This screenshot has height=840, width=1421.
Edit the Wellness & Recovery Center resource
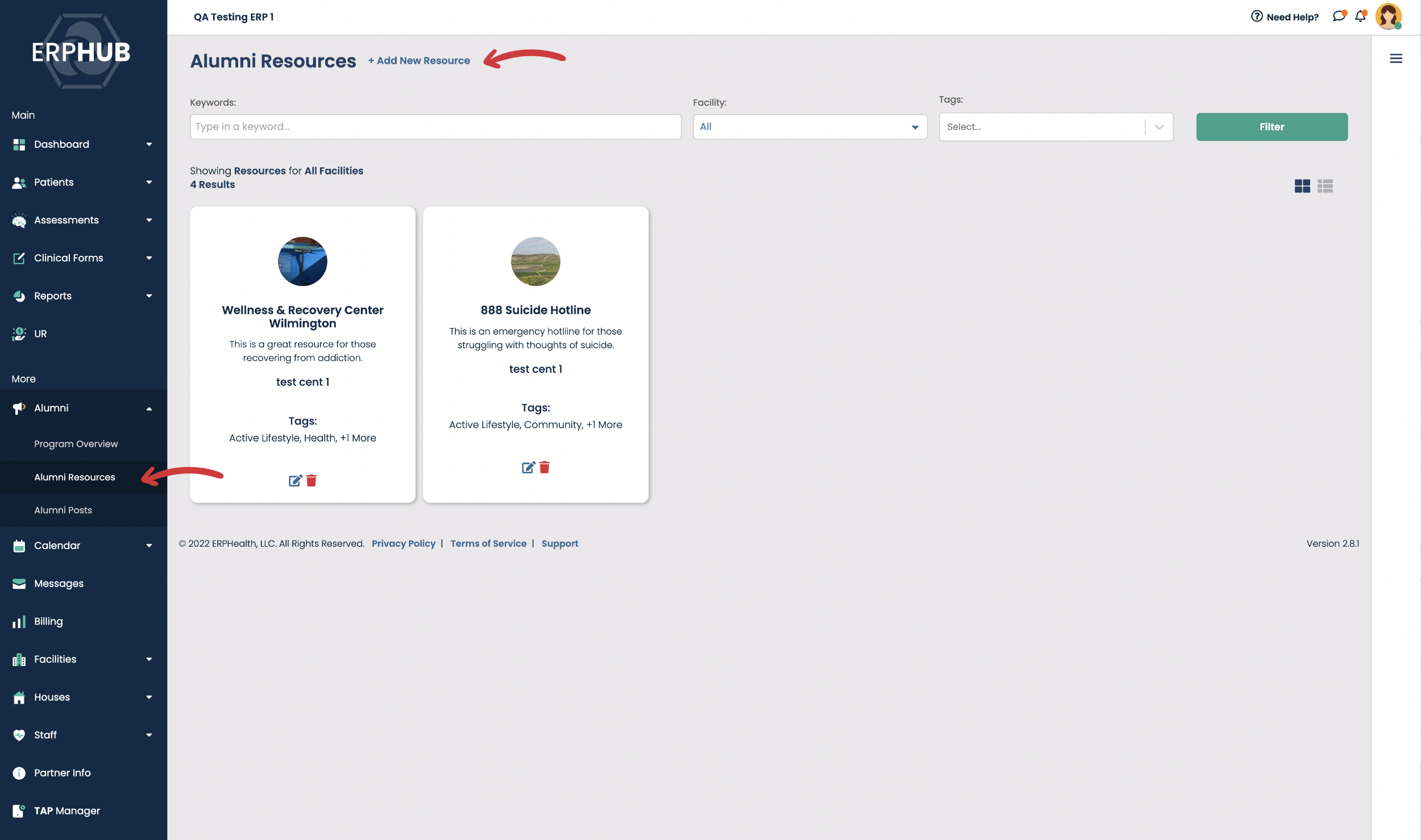click(x=295, y=481)
